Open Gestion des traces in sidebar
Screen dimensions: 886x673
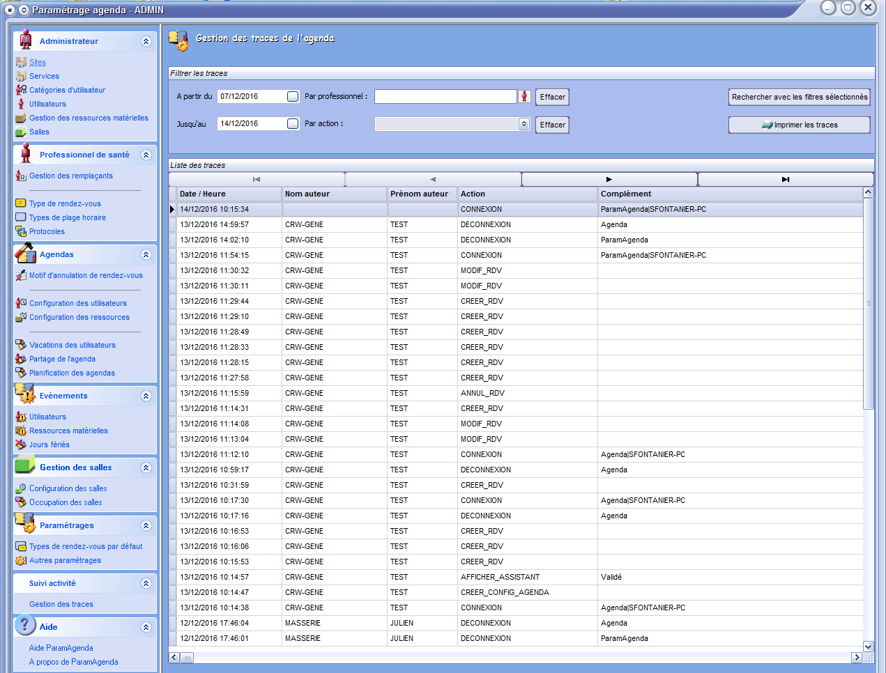(x=61, y=605)
